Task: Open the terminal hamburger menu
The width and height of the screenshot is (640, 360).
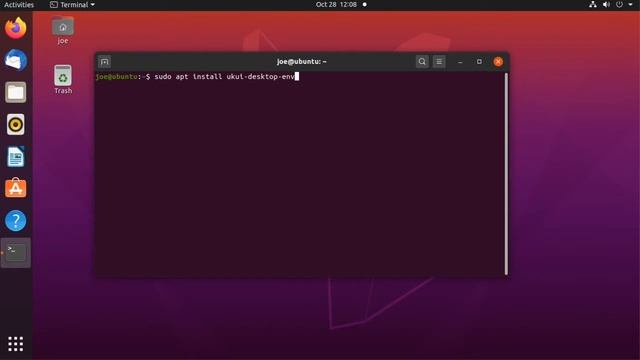Action: click(x=439, y=62)
